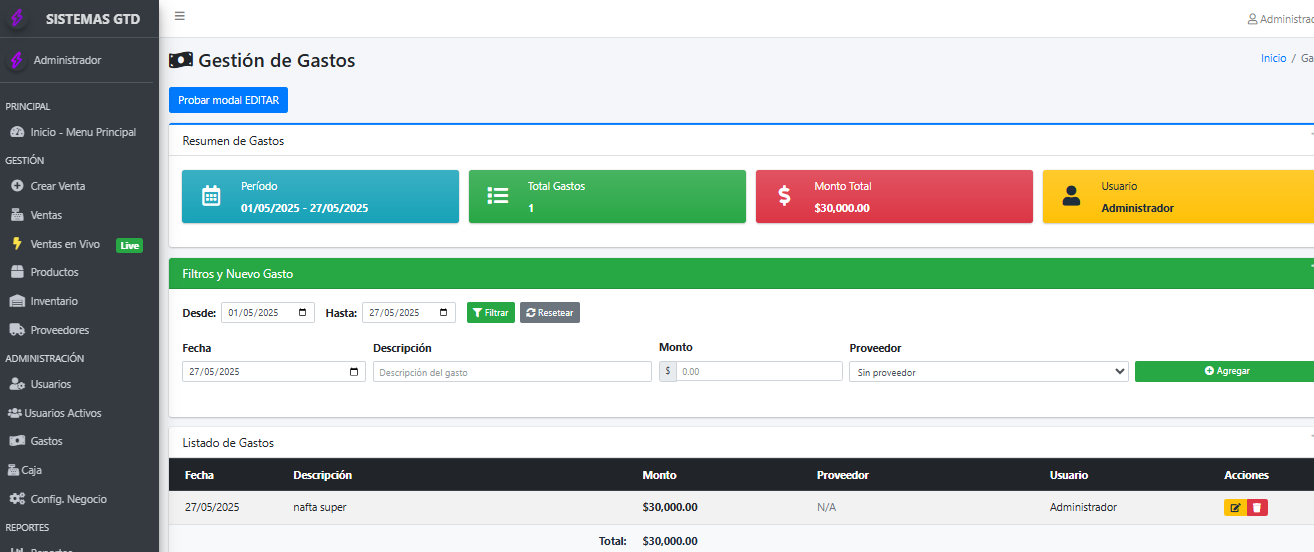Image resolution: width=1314 pixels, height=552 pixels.
Task: Click the SISTEMAS GTD logo icon
Action: point(17,19)
